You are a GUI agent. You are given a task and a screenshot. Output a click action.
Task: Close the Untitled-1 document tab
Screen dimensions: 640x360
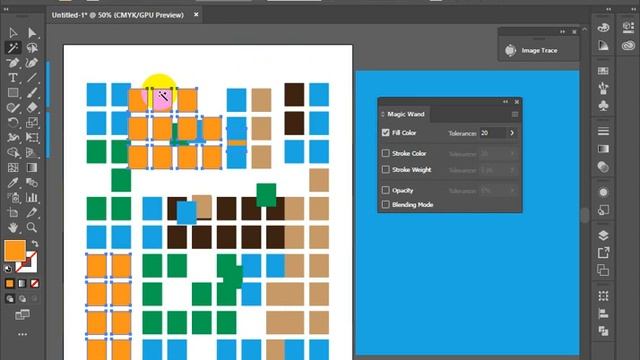coord(196,15)
